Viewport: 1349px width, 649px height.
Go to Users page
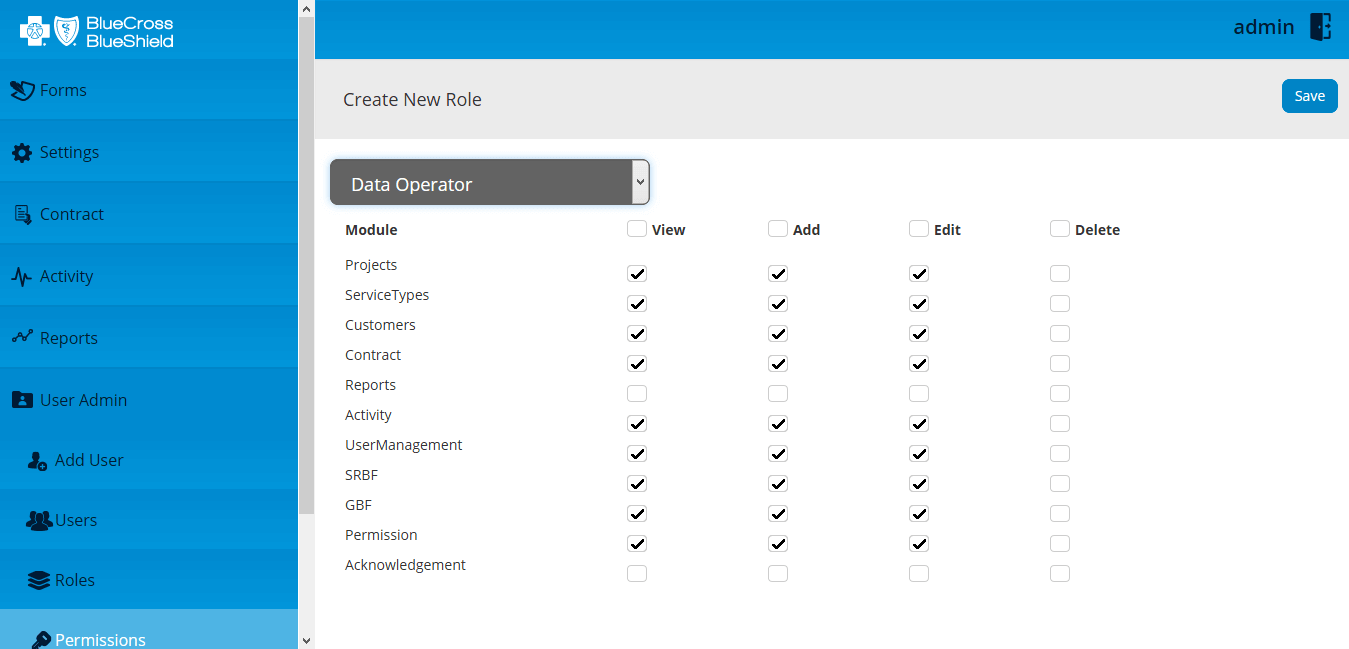coord(149,520)
